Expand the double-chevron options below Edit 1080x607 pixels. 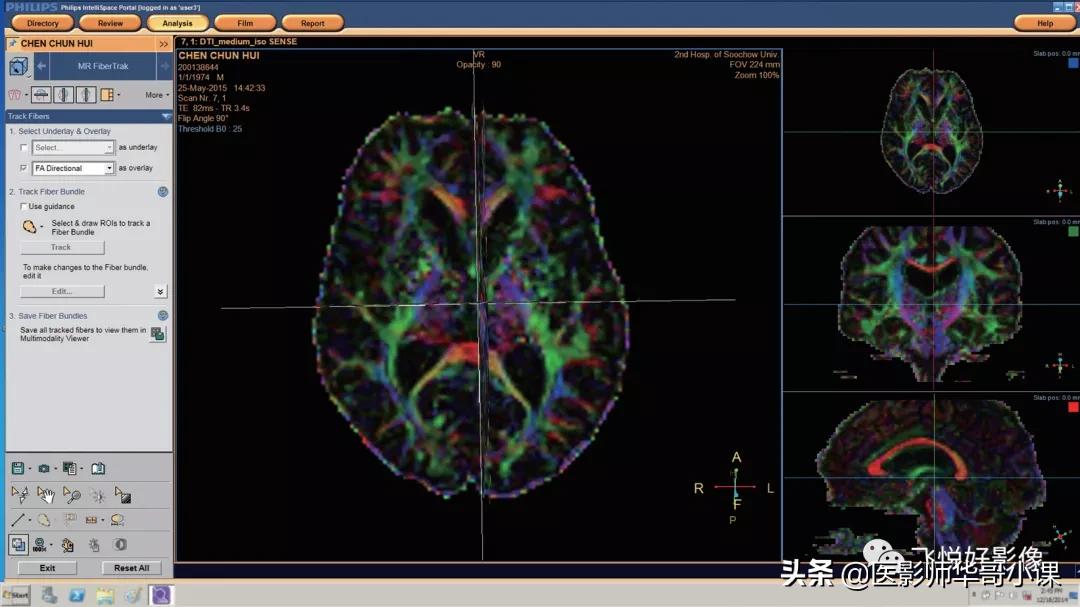tap(160, 292)
